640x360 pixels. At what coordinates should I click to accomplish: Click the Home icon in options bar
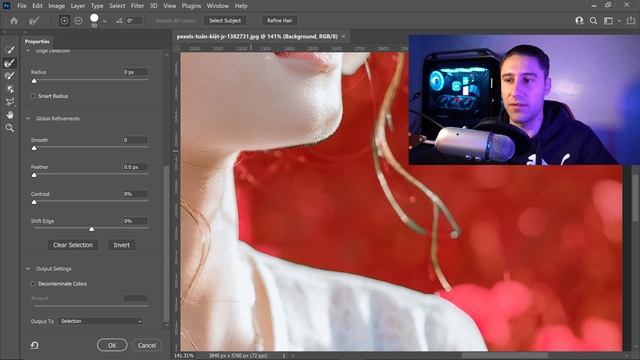click(14, 21)
